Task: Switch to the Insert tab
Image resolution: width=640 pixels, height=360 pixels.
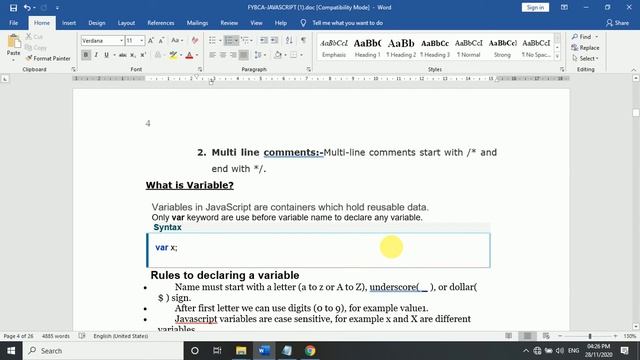Action: [69, 23]
